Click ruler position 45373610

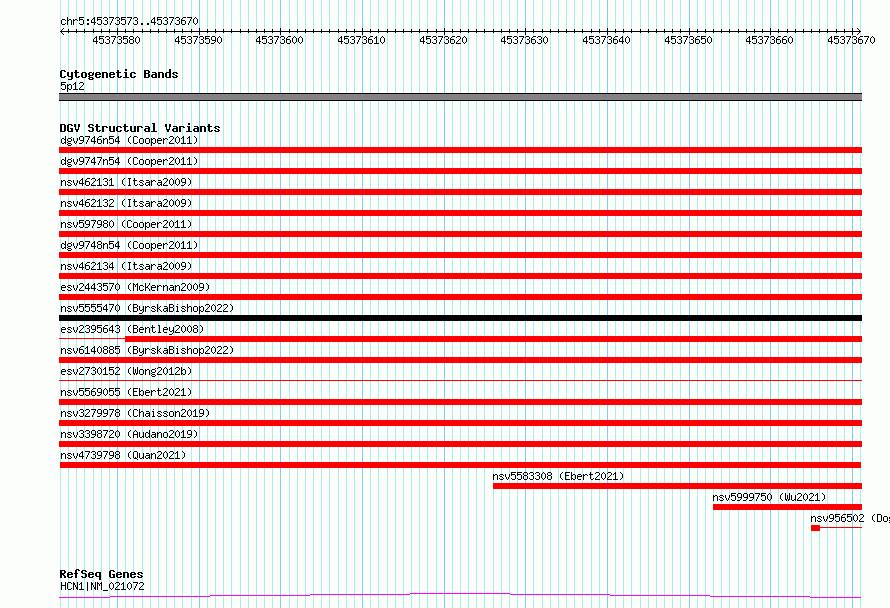point(361,40)
